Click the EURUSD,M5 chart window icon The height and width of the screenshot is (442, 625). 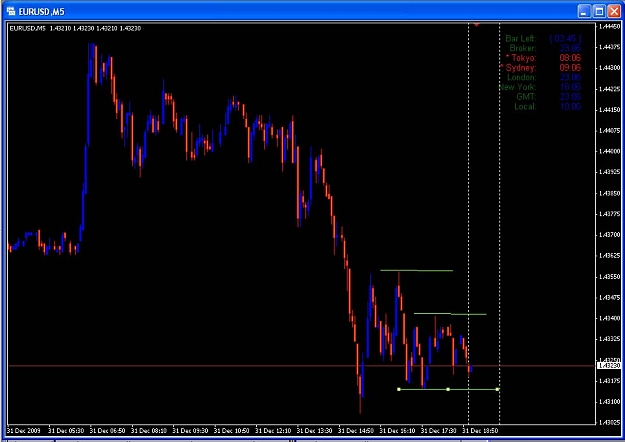click(11, 11)
